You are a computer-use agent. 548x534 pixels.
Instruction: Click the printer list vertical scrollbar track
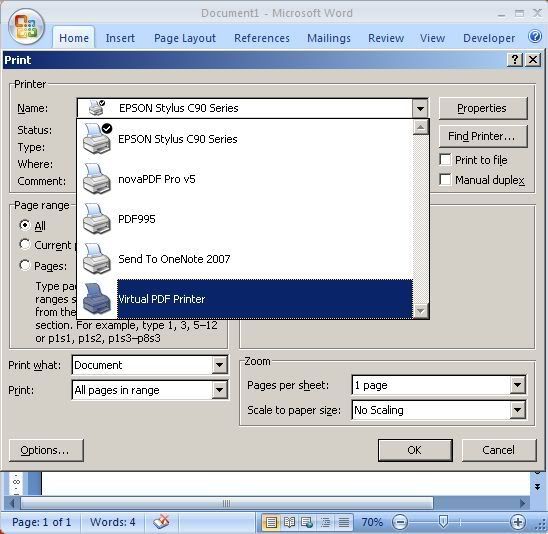420,219
